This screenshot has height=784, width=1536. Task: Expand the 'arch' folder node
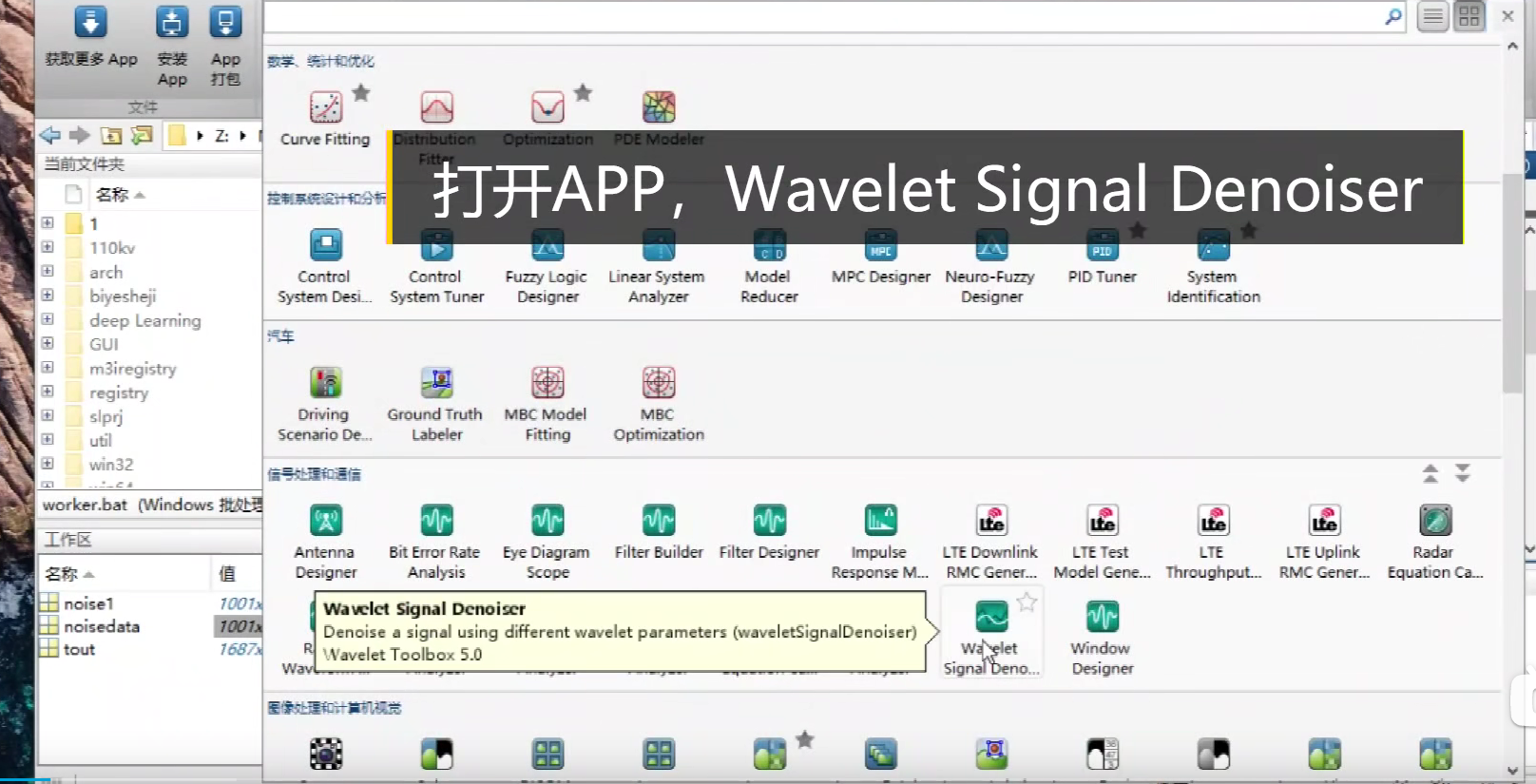pyautogui.click(x=48, y=271)
